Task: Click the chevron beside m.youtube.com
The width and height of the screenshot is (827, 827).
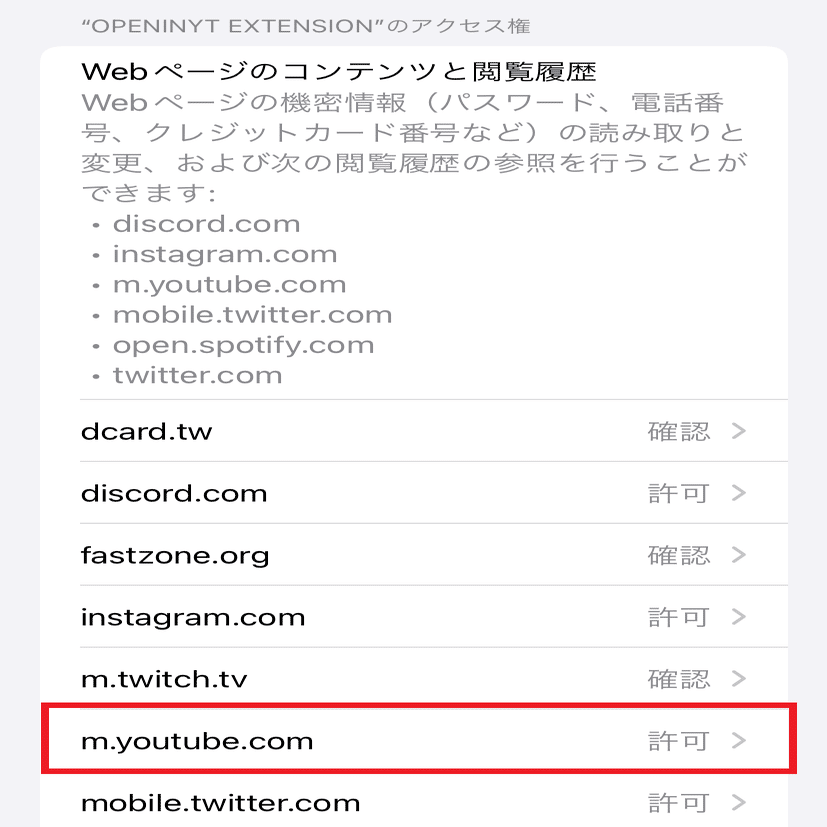Action: click(x=739, y=741)
